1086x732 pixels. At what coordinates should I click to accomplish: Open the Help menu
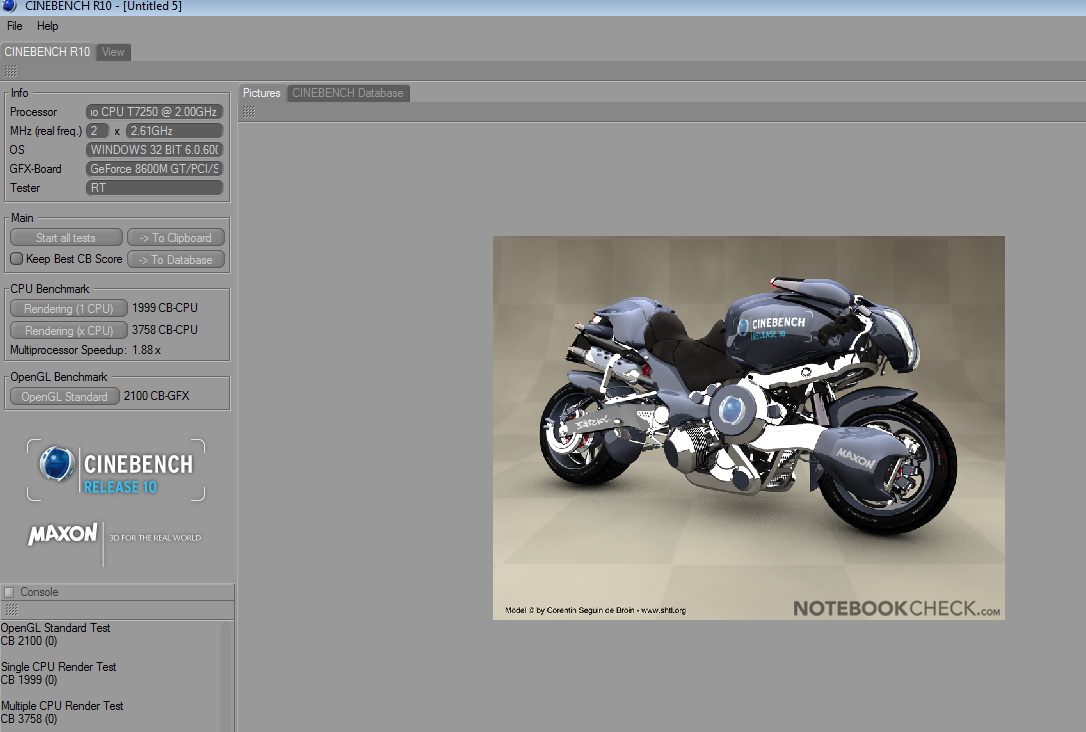click(x=47, y=26)
